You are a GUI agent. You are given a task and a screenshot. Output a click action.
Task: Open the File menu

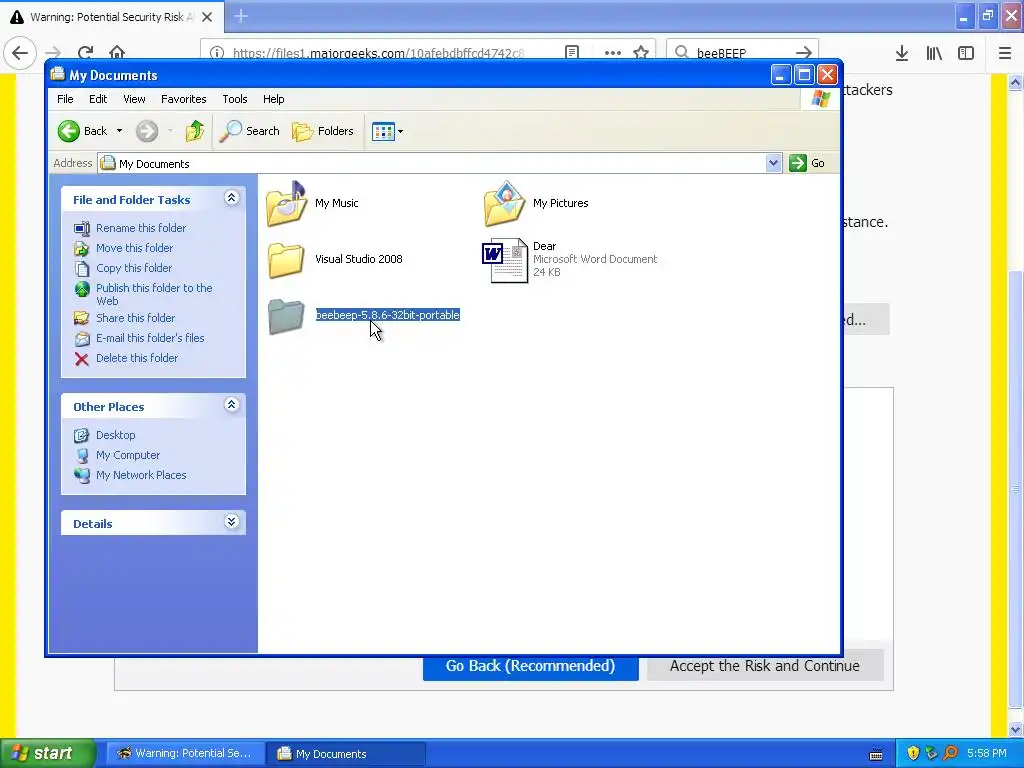[65, 99]
